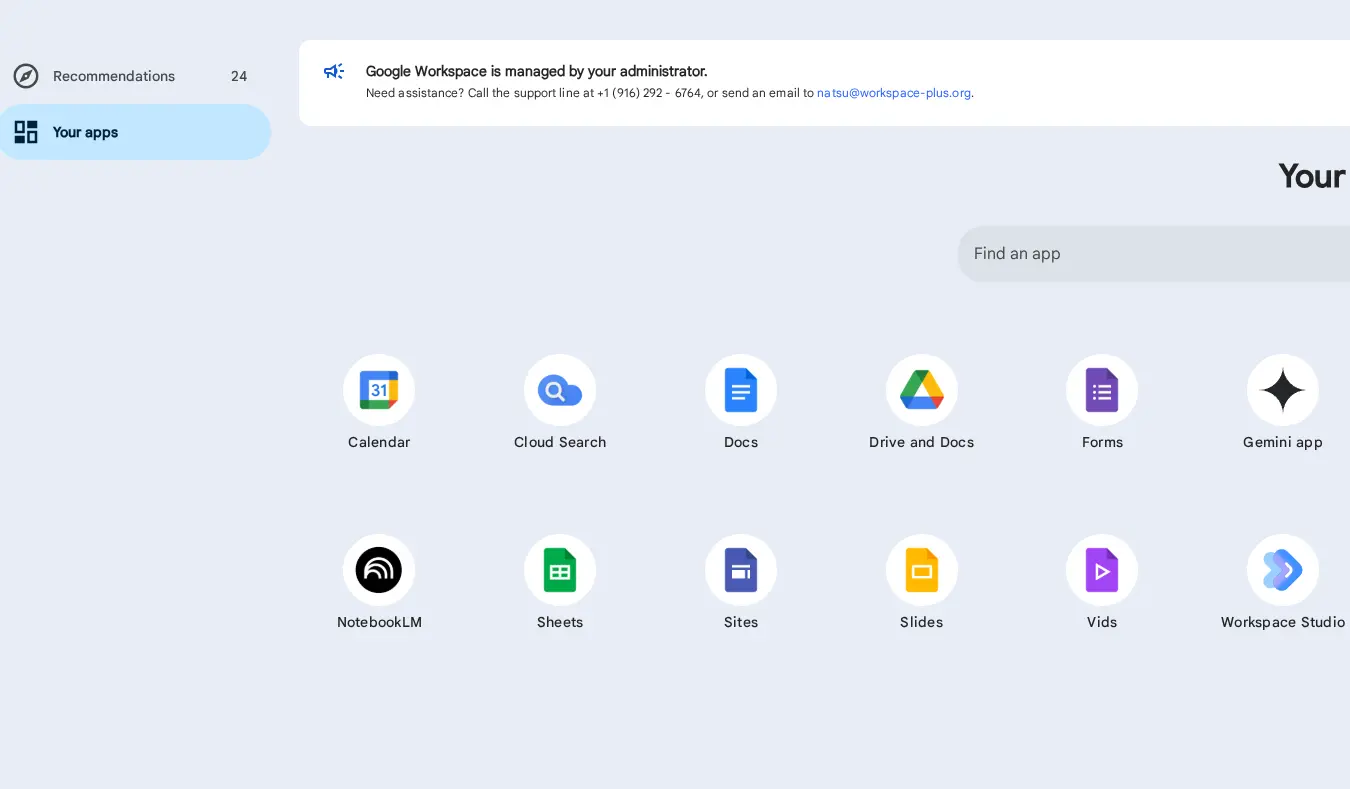The height and width of the screenshot is (789, 1350).
Task: Click the Gemini app text label
Action: tap(1283, 442)
